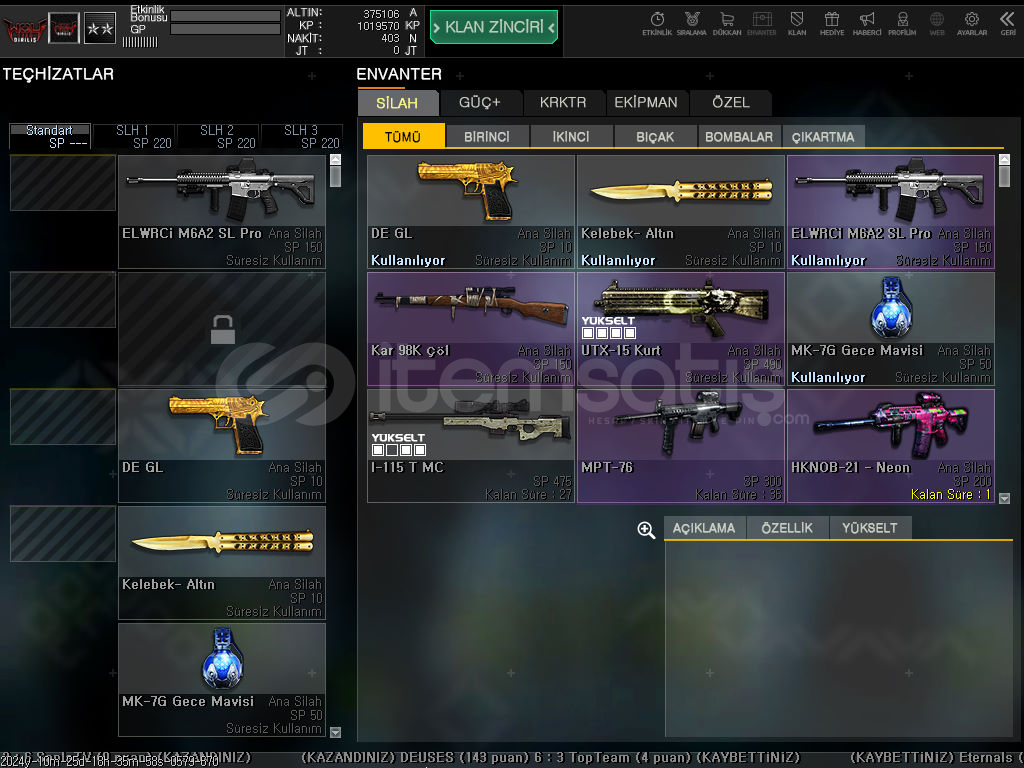Switch to the GÜÇ+ tab

pyautogui.click(x=480, y=103)
